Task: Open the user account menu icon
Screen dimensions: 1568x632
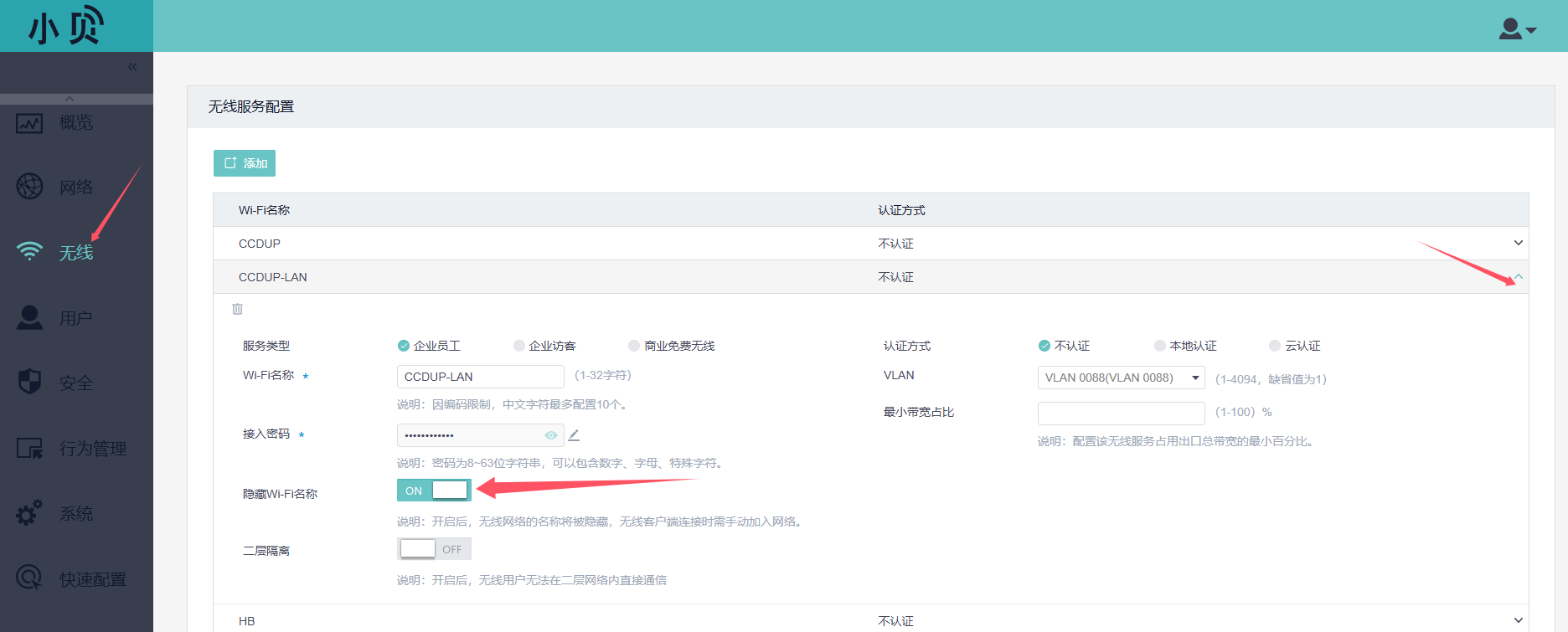Action: pyautogui.click(x=1517, y=29)
